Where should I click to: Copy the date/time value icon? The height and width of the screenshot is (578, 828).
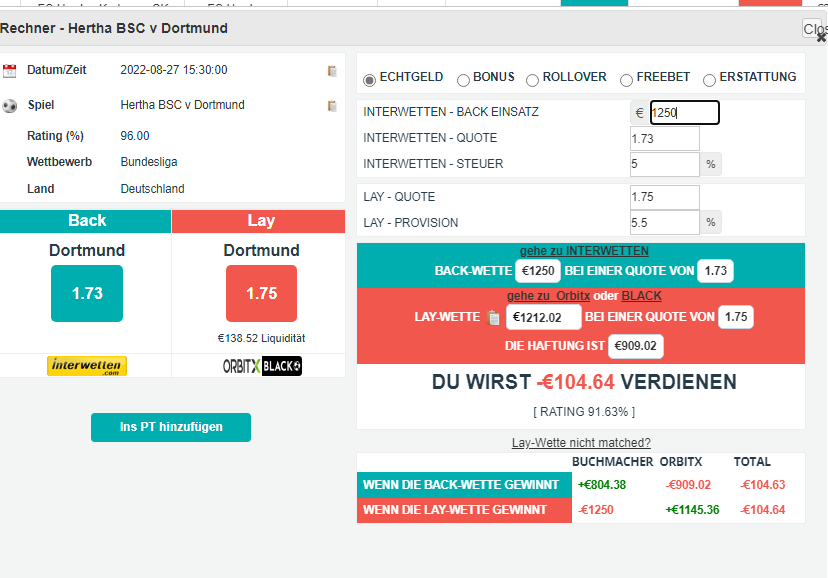click(332, 71)
